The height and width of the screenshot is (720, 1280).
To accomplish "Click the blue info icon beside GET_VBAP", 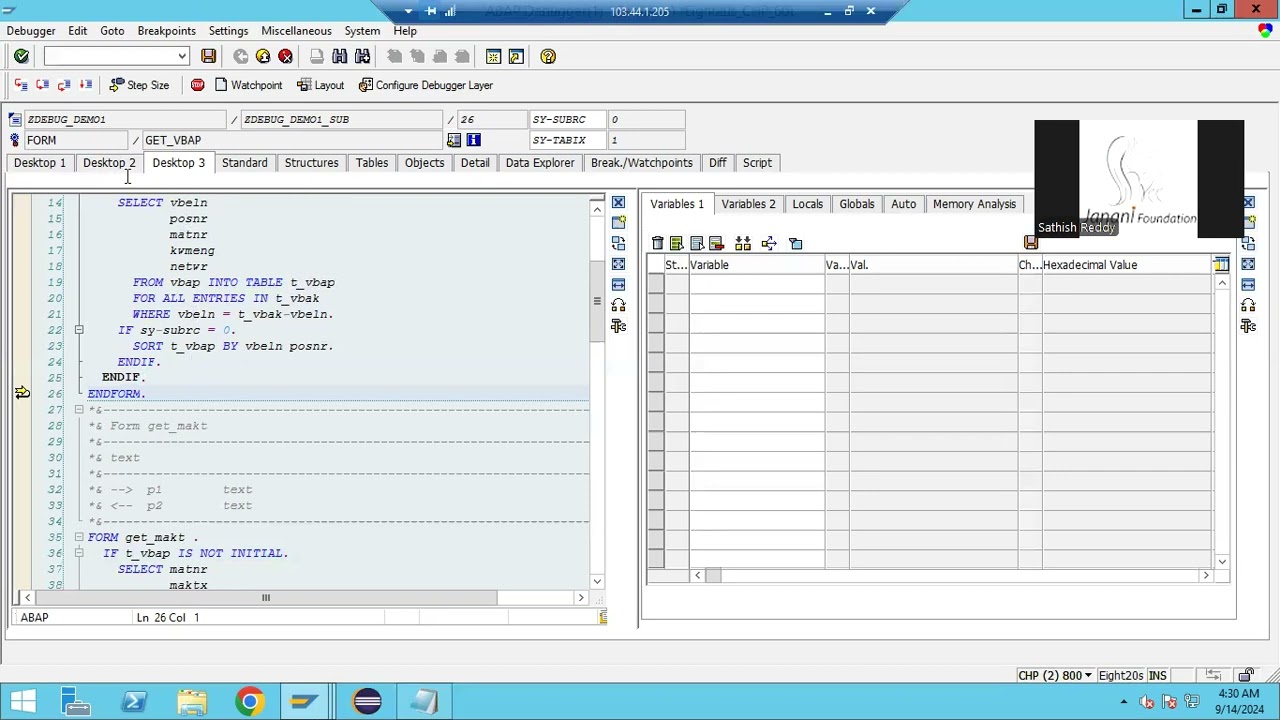I will point(473,140).
